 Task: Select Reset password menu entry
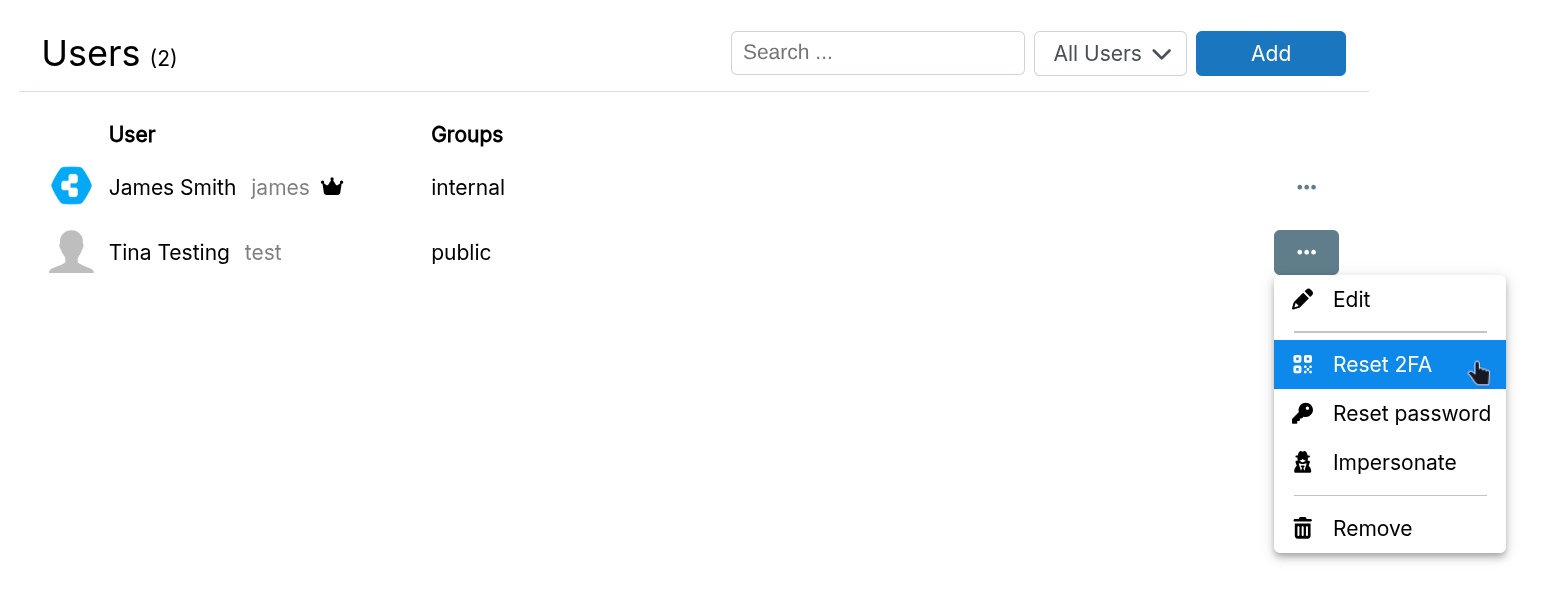click(x=1410, y=414)
